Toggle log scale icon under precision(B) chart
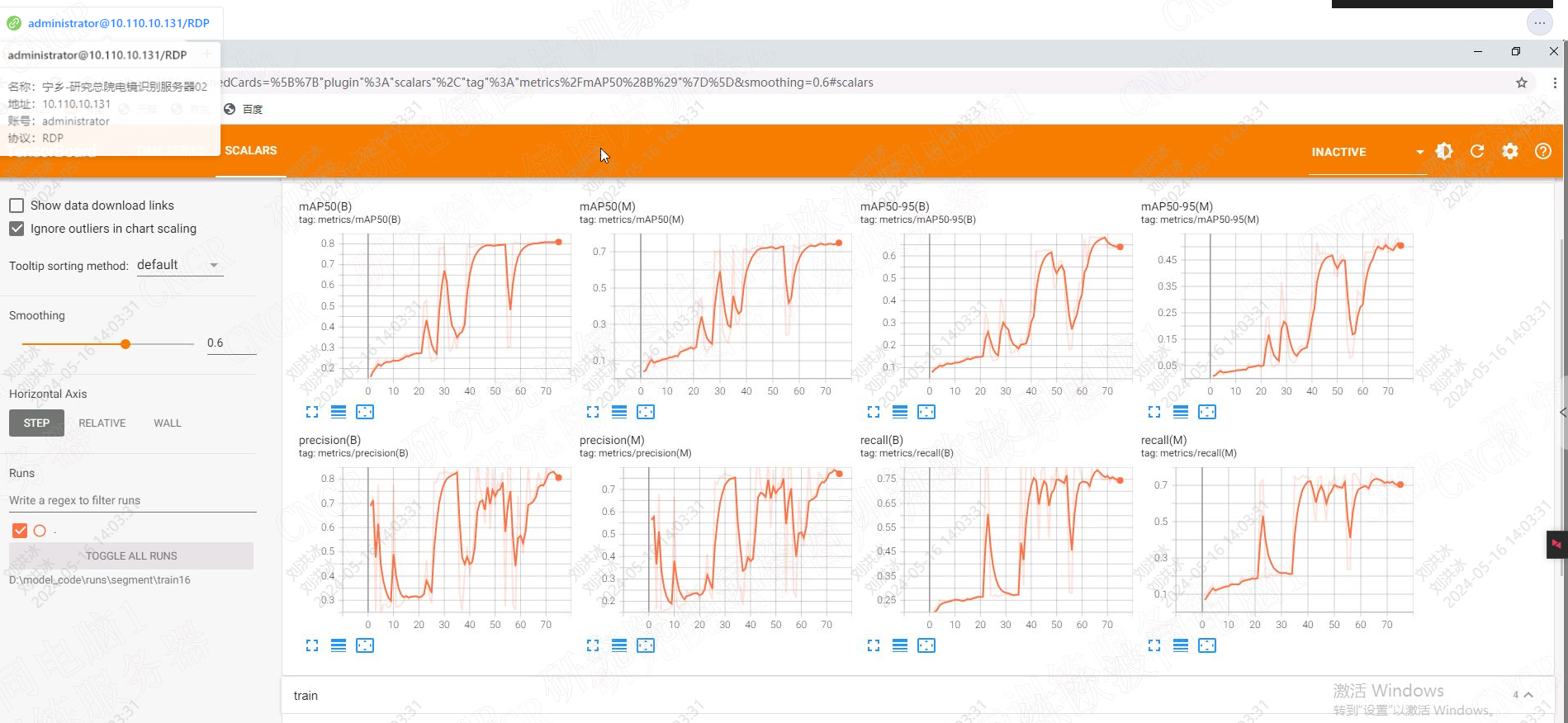 339,645
